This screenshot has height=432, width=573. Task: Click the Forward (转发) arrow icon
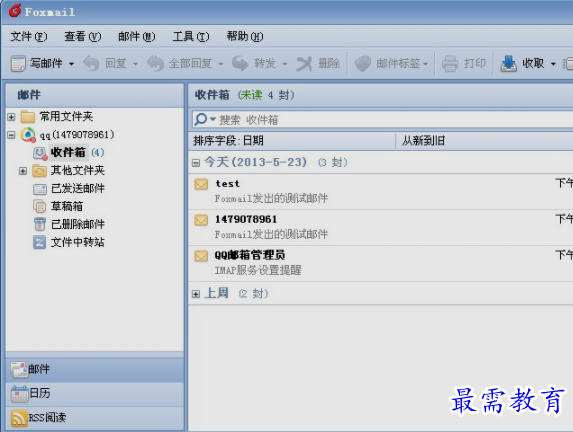click(x=240, y=64)
